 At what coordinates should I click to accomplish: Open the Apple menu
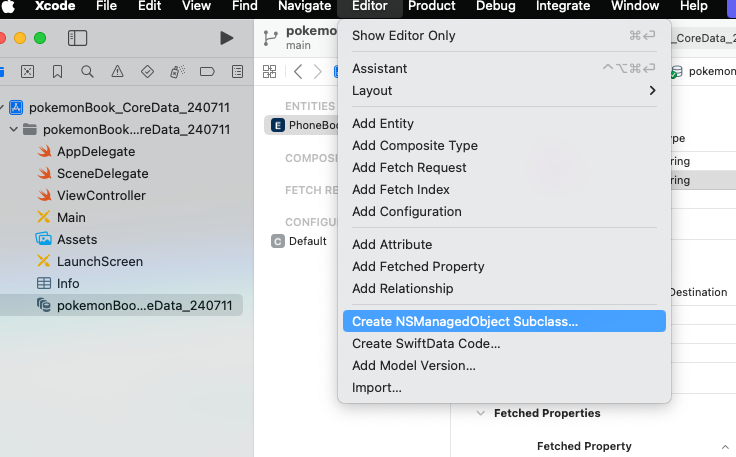tap(7, 7)
